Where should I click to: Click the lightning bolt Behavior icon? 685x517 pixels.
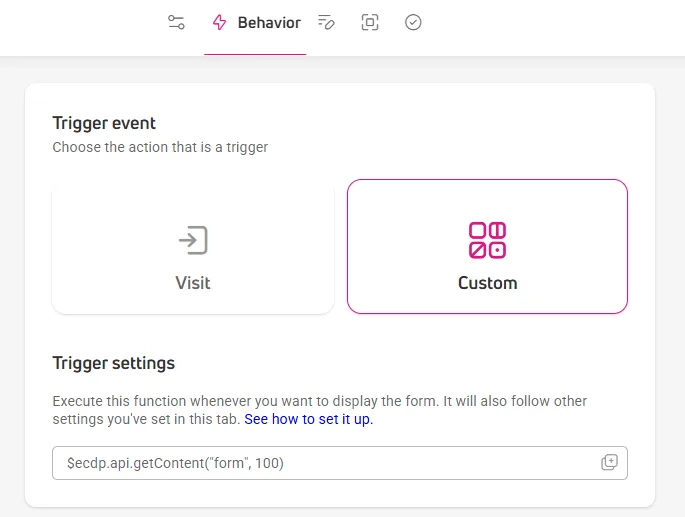pos(219,22)
